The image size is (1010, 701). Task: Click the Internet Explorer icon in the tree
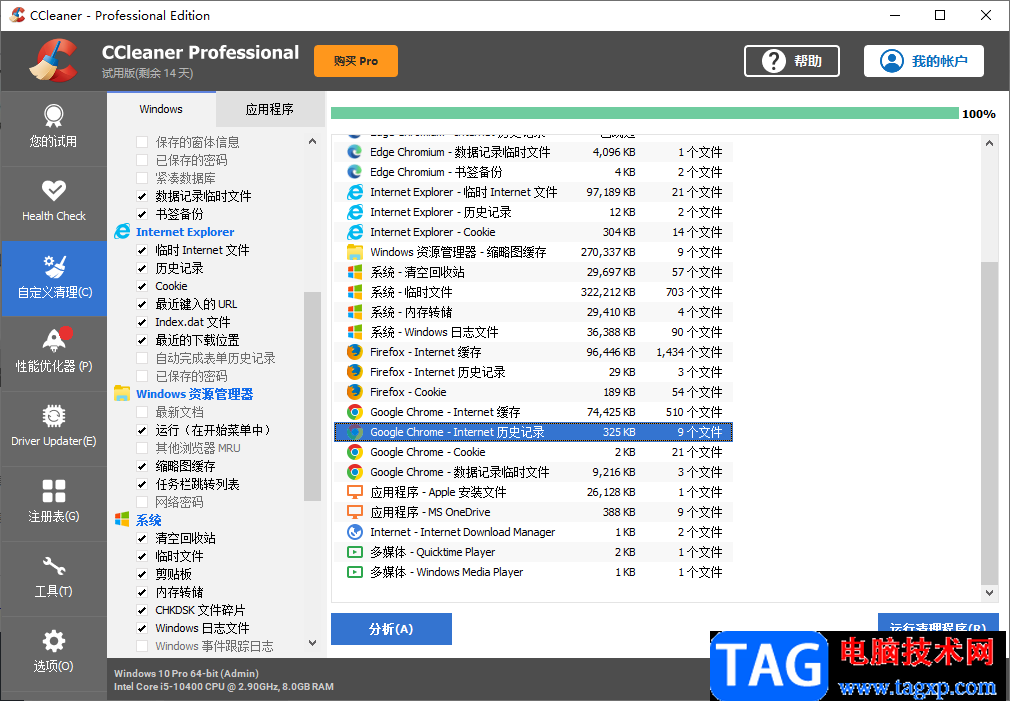[x=122, y=232]
